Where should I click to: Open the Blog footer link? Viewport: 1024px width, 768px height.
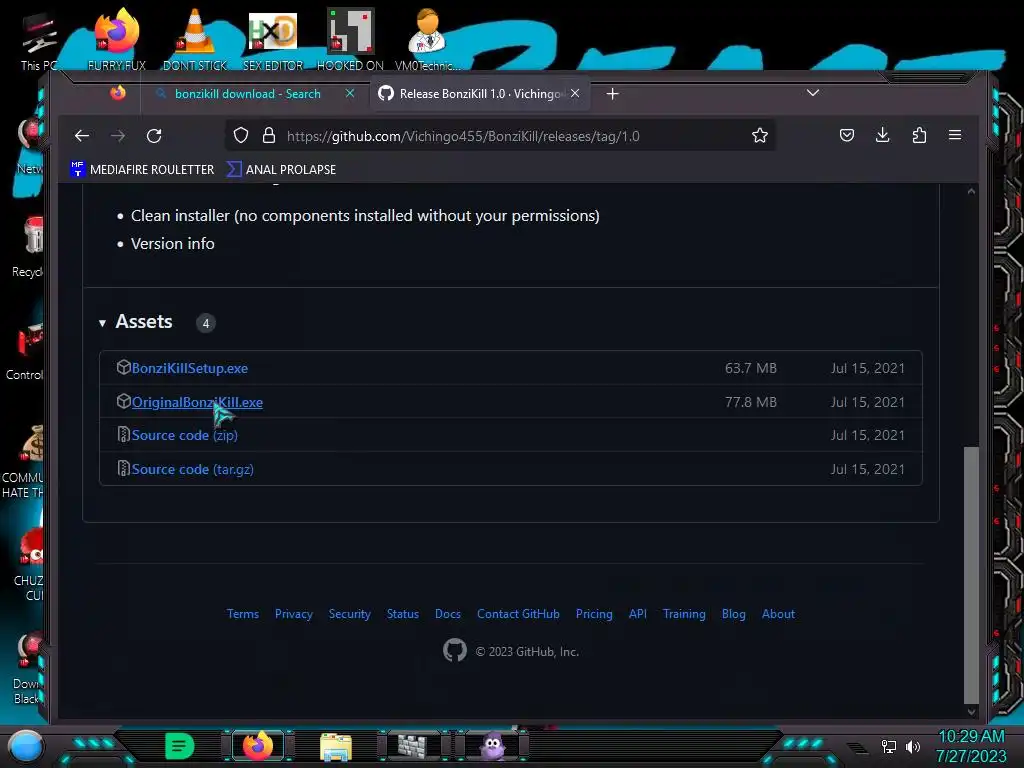[x=733, y=614]
